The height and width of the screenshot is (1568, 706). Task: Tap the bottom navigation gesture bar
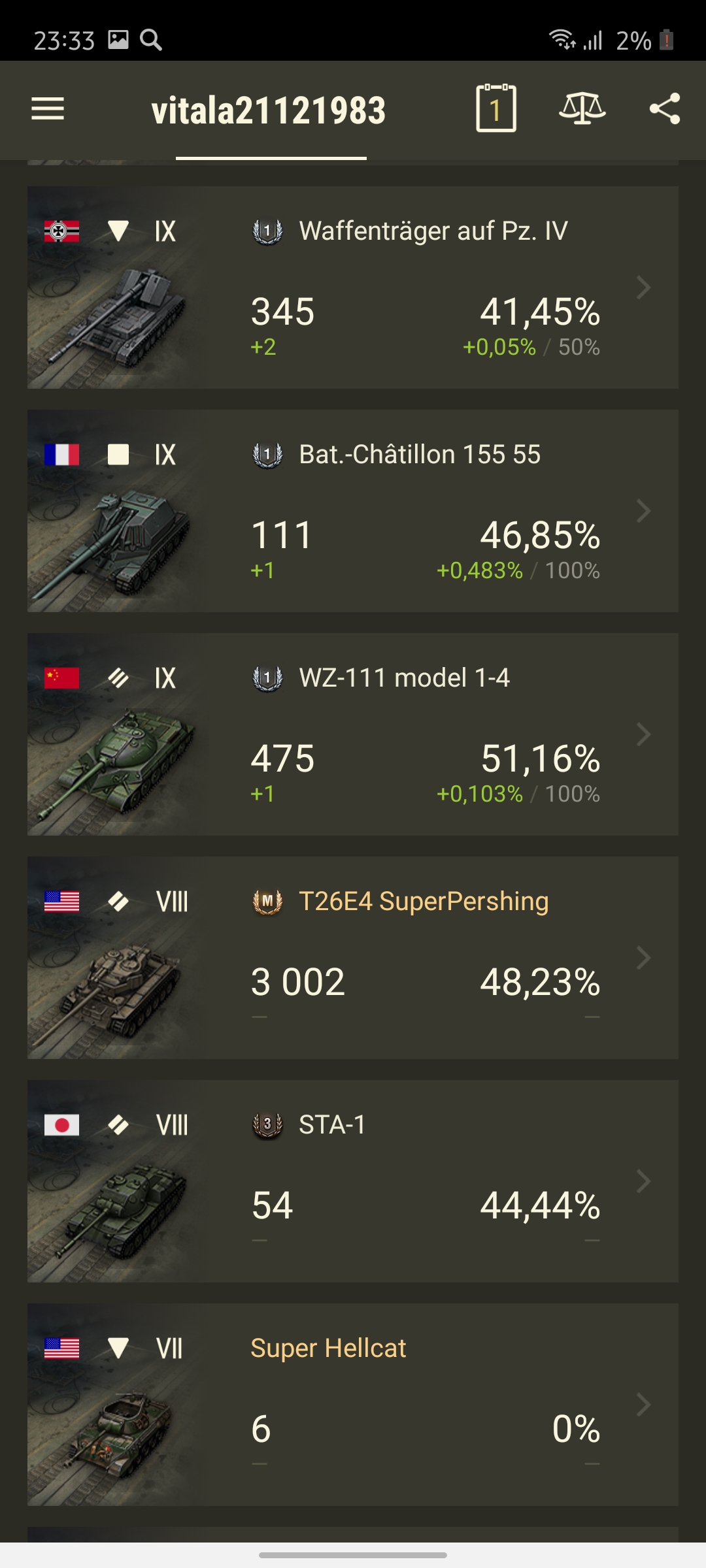(353, 1555)
